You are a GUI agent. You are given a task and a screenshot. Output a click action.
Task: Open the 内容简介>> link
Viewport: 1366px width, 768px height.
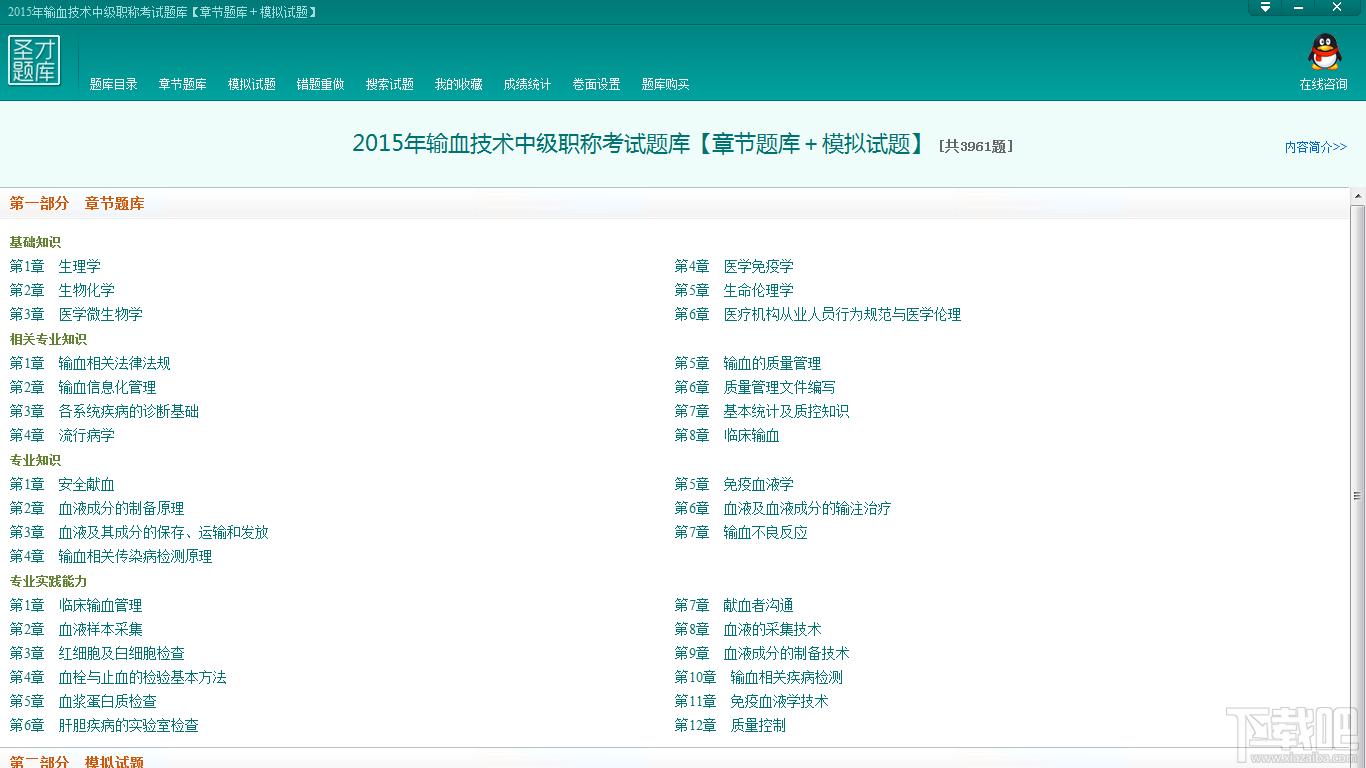[1315, 147]
